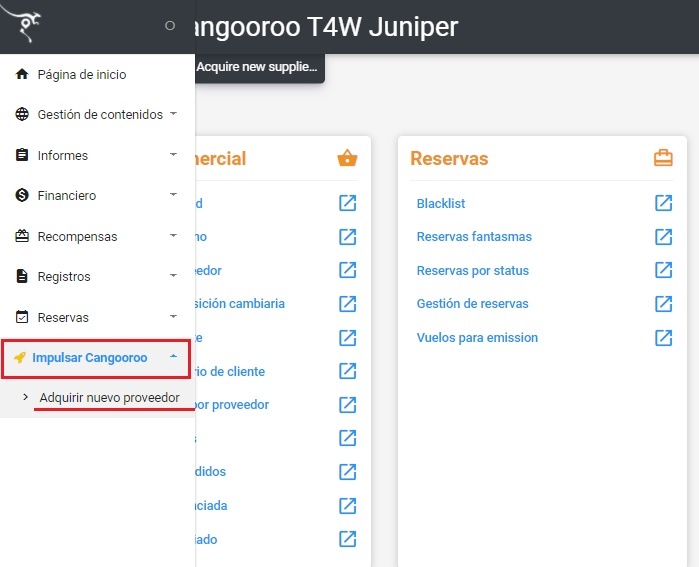This screenshot has width=699, height=567.
Task: Open the Vuelos para emission link
Action: point(477,337)
